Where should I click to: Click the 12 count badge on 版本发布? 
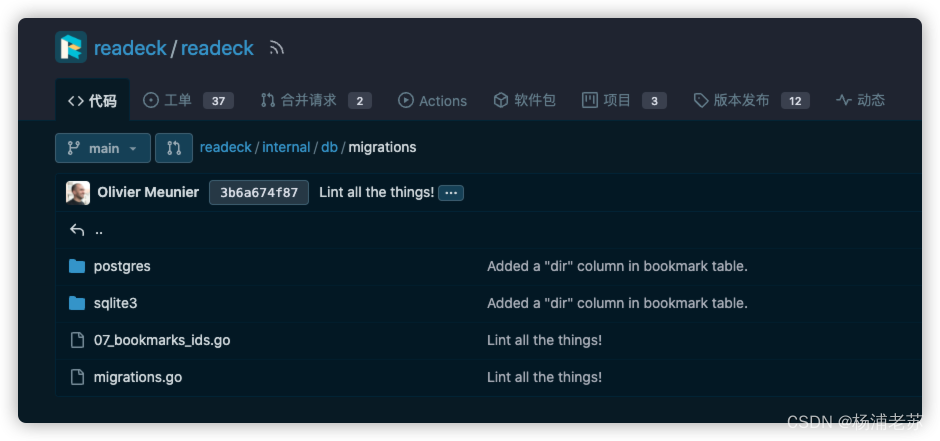[795, 101]
